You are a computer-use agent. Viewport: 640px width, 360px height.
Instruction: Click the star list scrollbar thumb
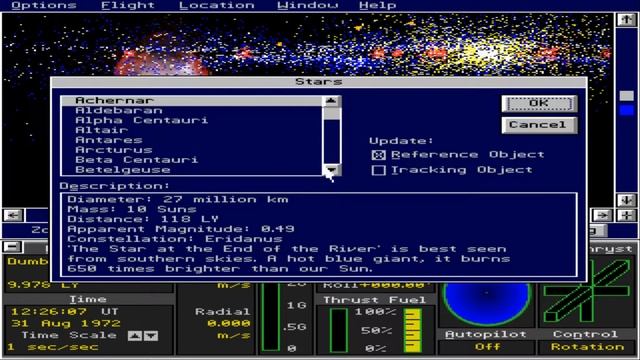pos(331,113)
